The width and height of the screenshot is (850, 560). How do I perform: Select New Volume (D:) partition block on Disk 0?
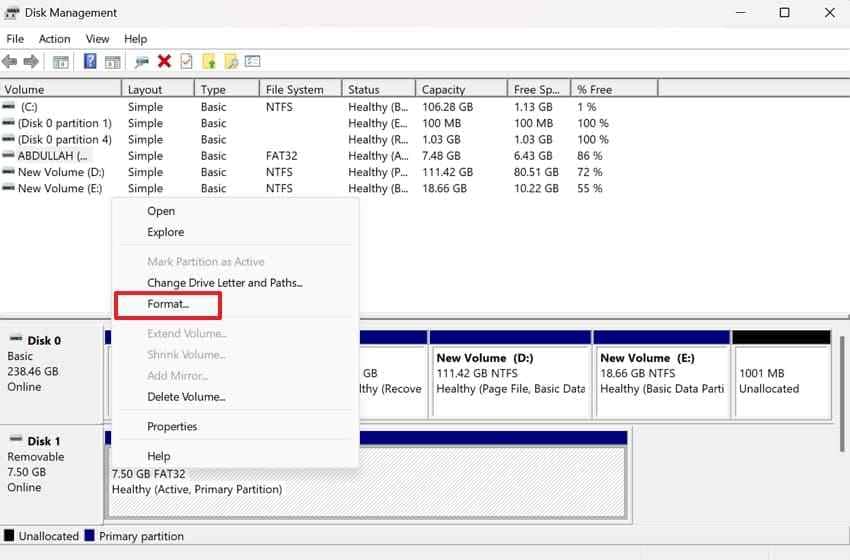(510, 374)
